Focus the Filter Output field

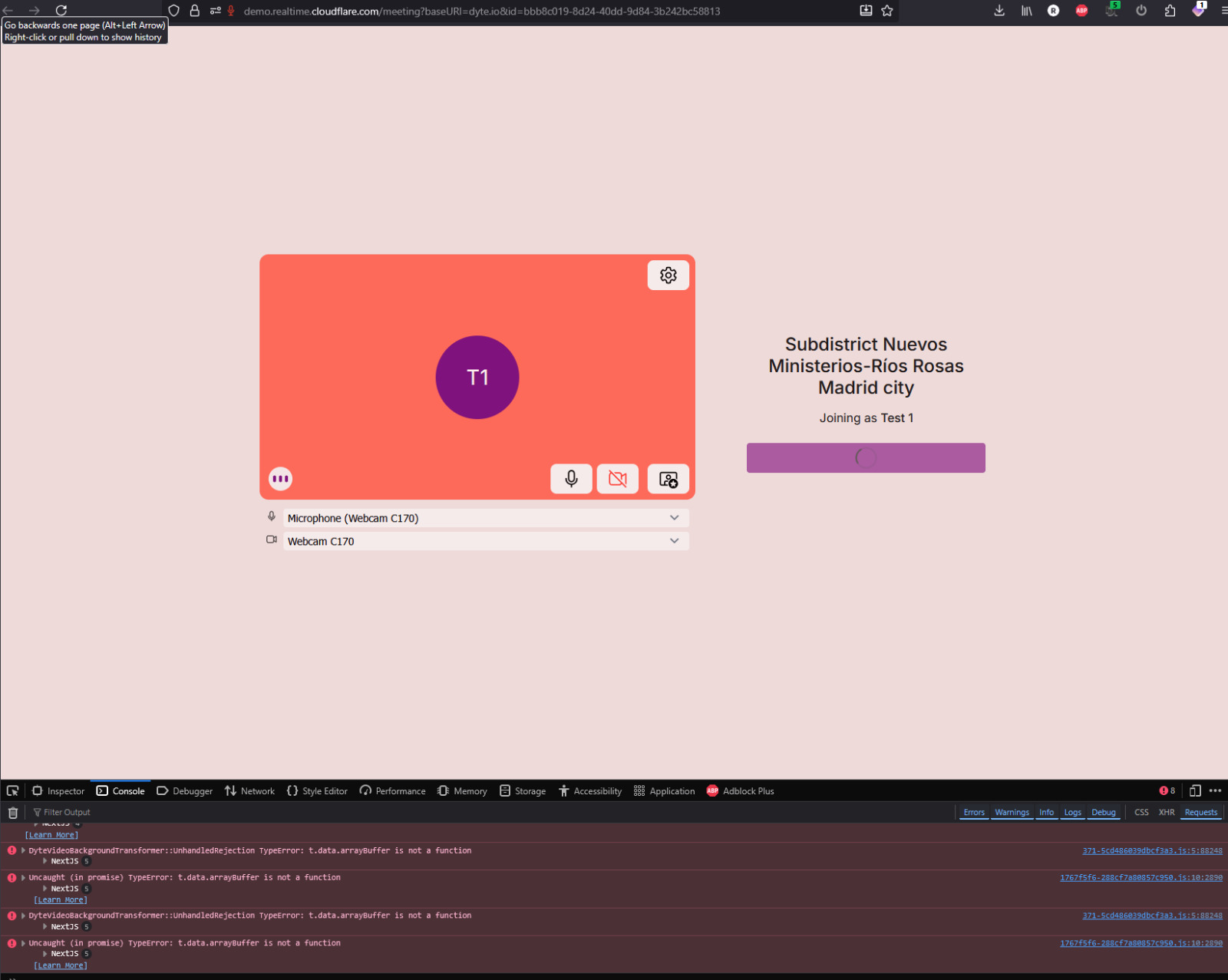pos(491,813)
